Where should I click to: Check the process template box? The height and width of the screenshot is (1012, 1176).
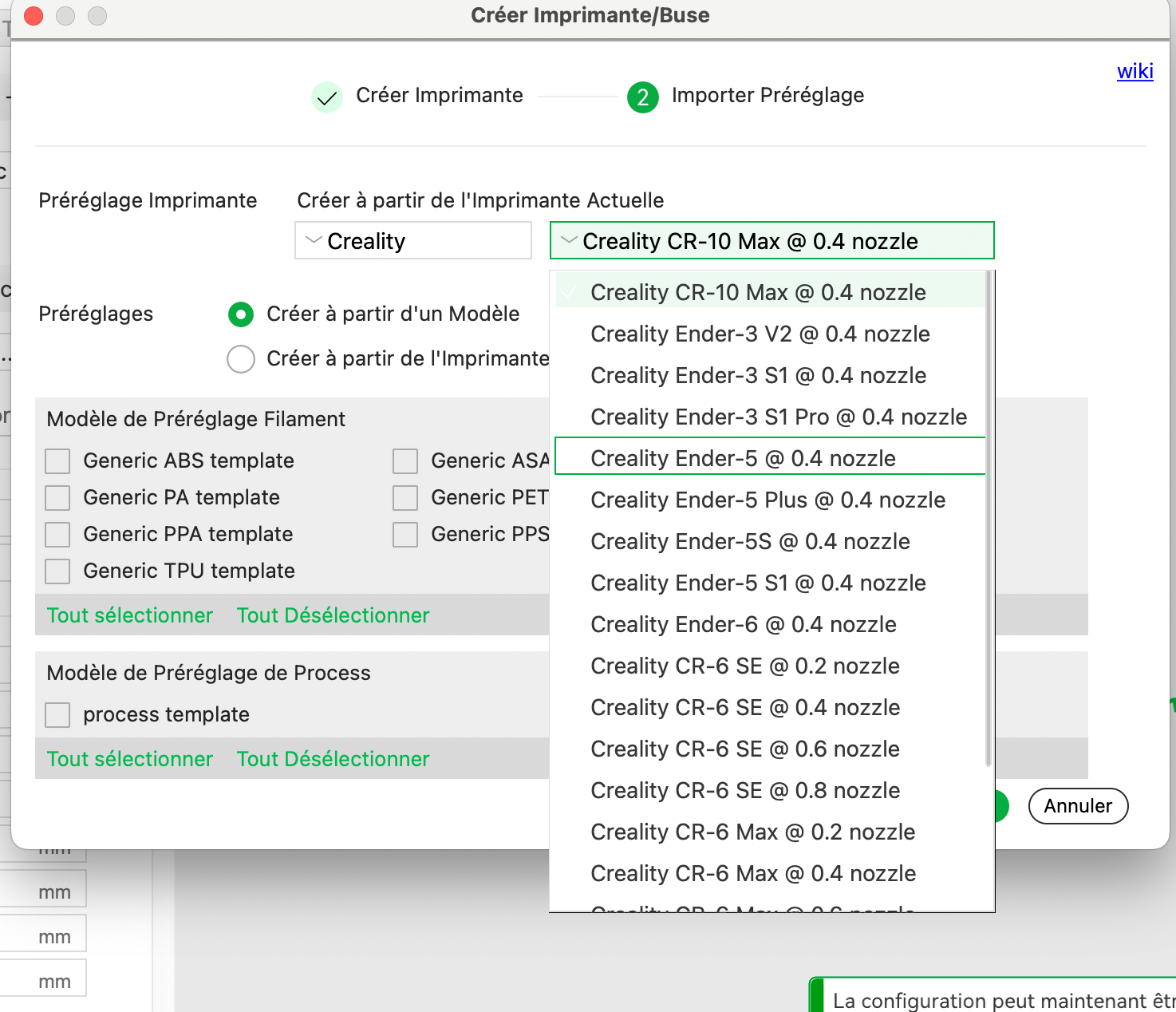point(57,715)
